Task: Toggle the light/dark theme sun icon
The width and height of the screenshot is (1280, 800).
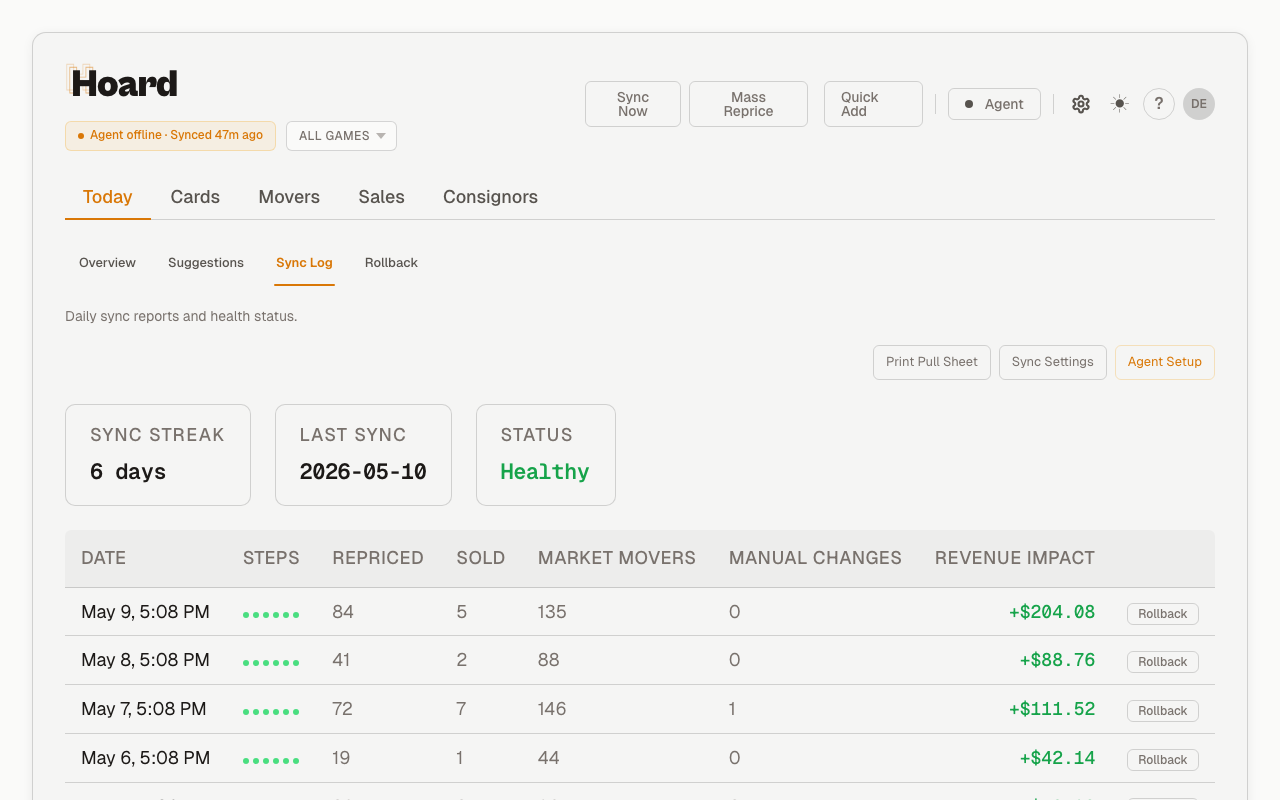Action: pos(1120,104)
